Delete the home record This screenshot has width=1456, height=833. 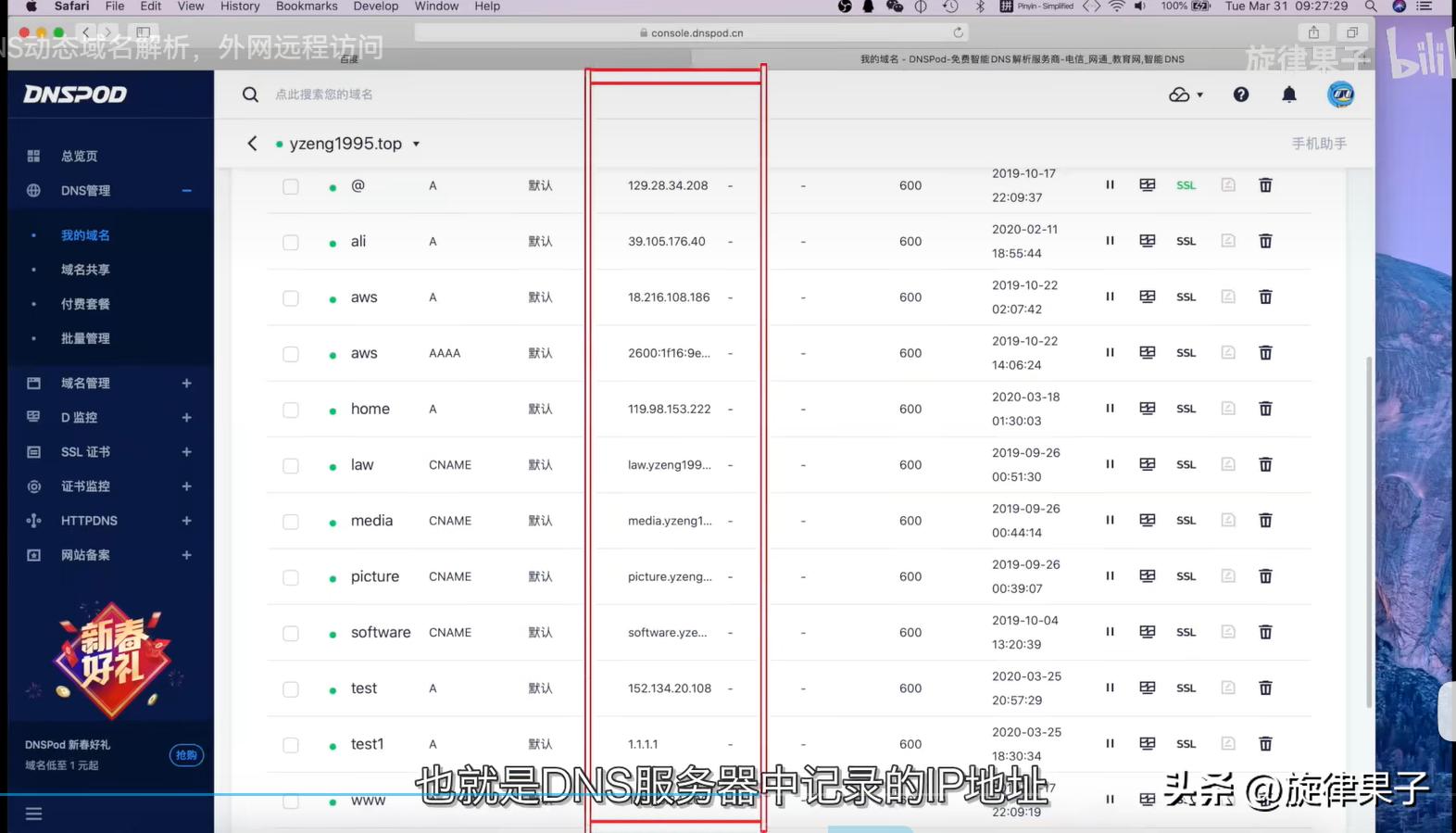pos(1265,409)
